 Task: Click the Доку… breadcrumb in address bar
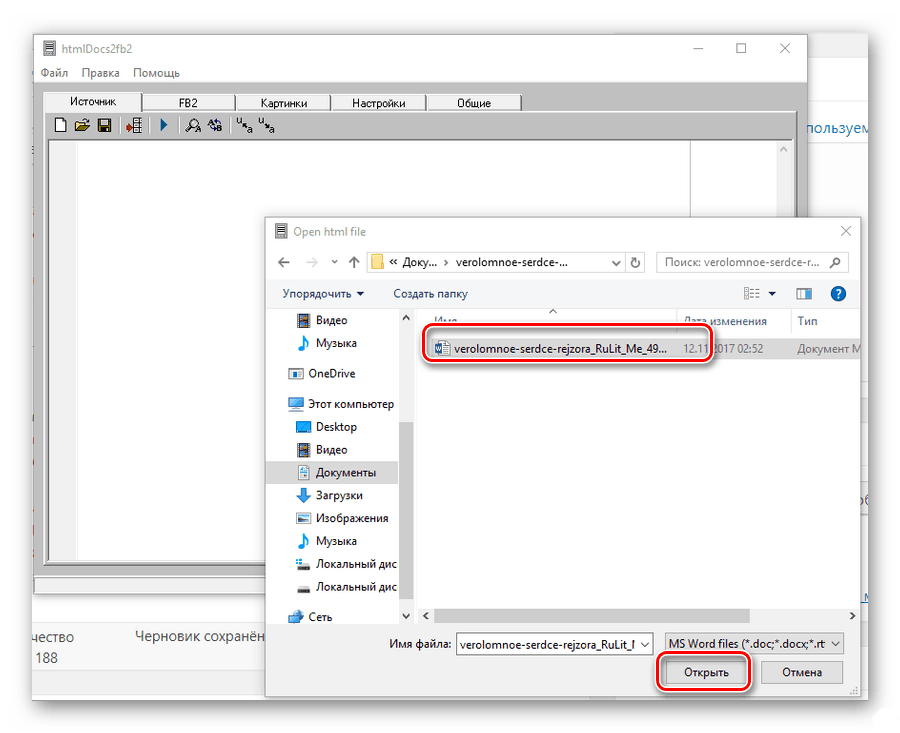coord(419,262)
